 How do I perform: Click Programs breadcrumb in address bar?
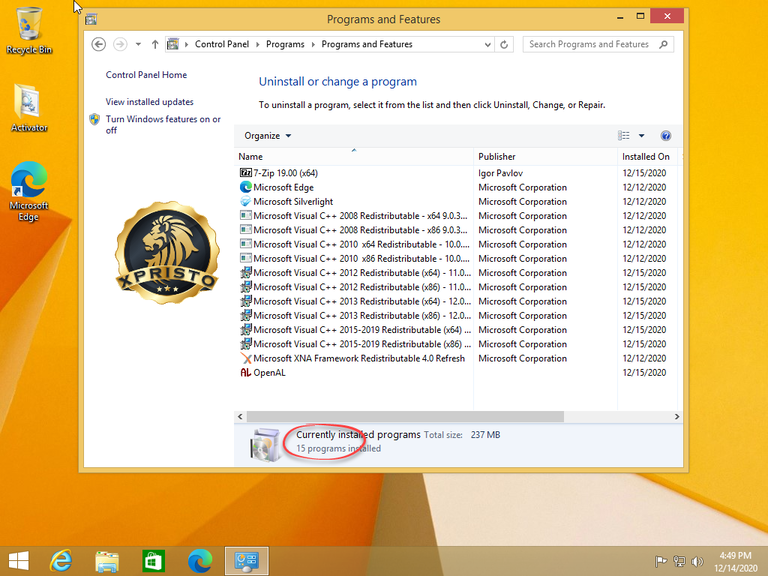point(285,44)
